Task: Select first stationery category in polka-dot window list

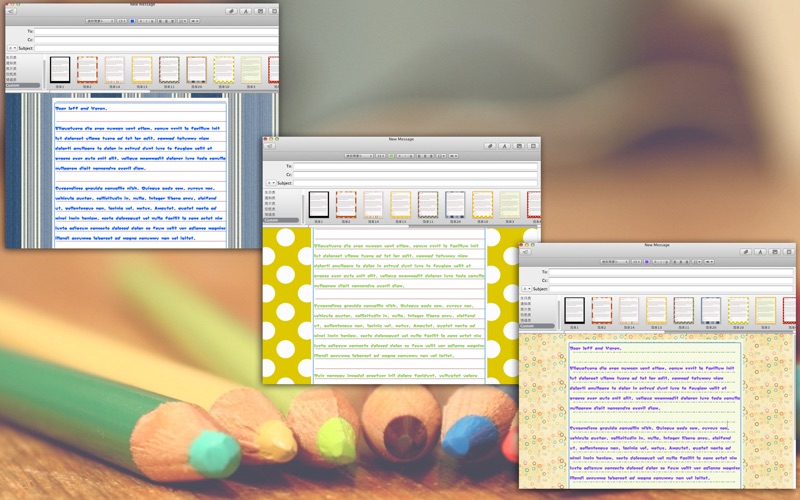Action: coord(270,192)
